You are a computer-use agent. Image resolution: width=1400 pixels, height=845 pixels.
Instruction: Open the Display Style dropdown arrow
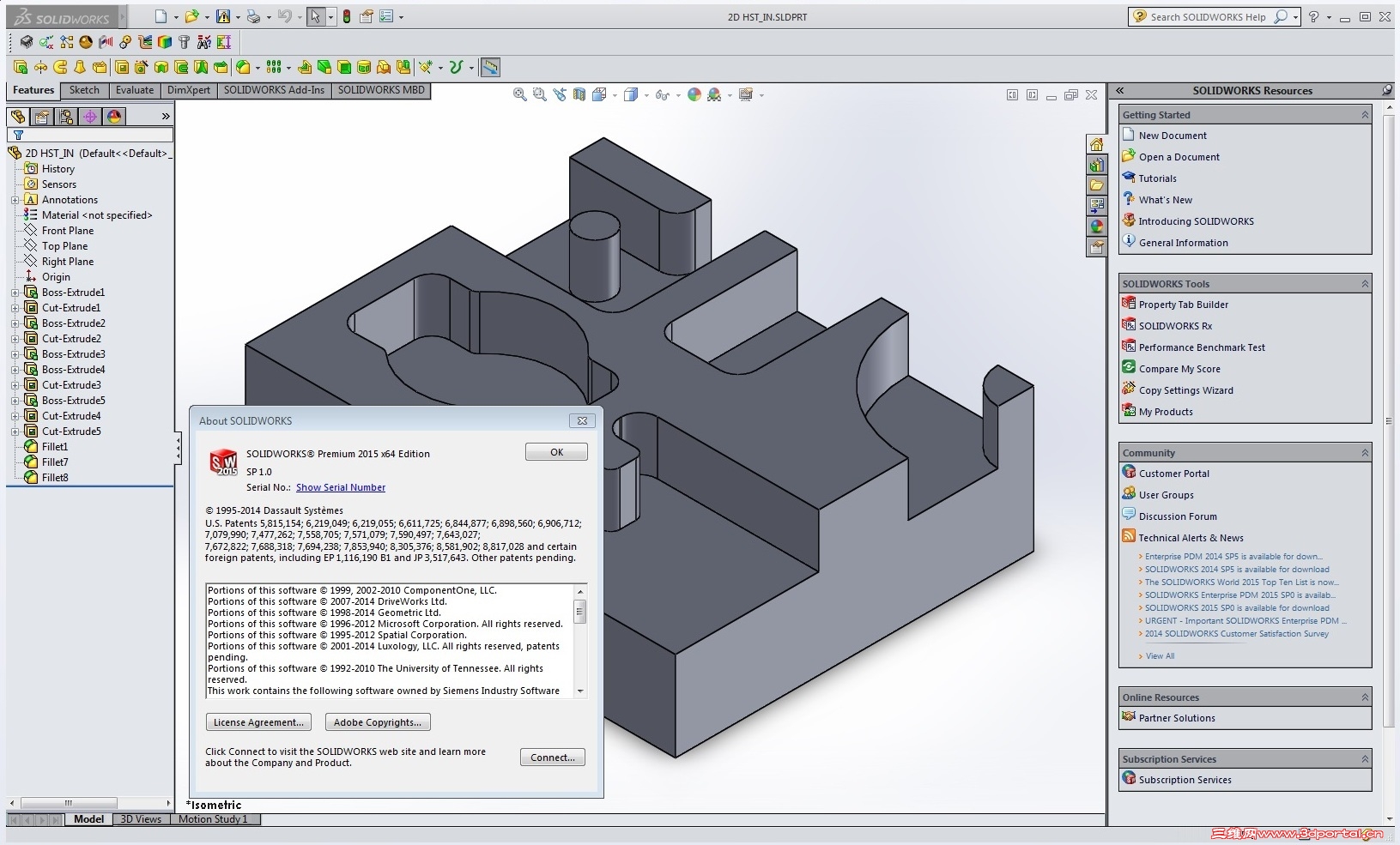pyautogui.click(x=645, y=95)
